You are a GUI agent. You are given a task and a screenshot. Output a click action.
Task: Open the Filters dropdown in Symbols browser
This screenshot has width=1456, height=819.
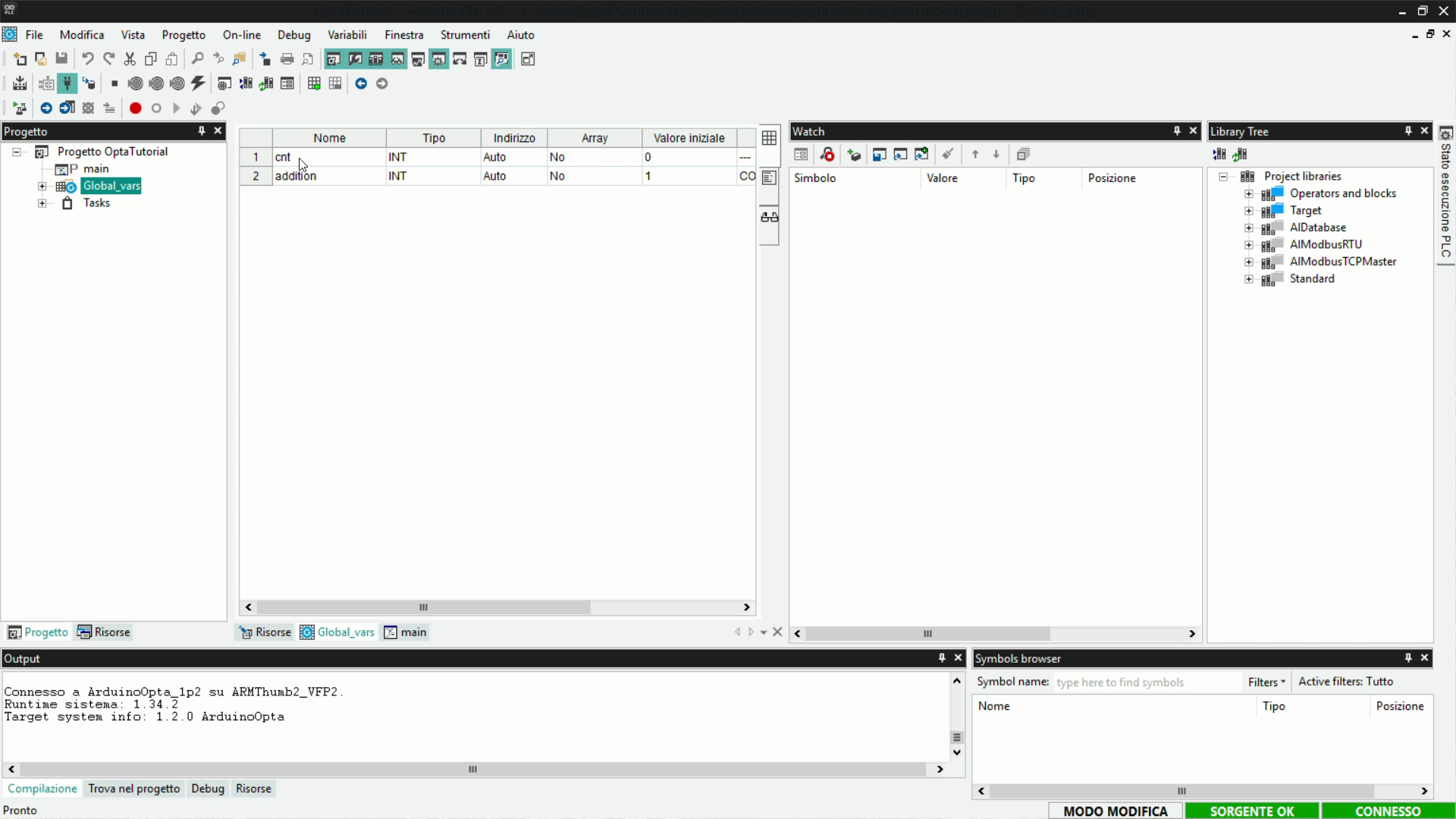pyautogui.click(x=1266, y=682)
